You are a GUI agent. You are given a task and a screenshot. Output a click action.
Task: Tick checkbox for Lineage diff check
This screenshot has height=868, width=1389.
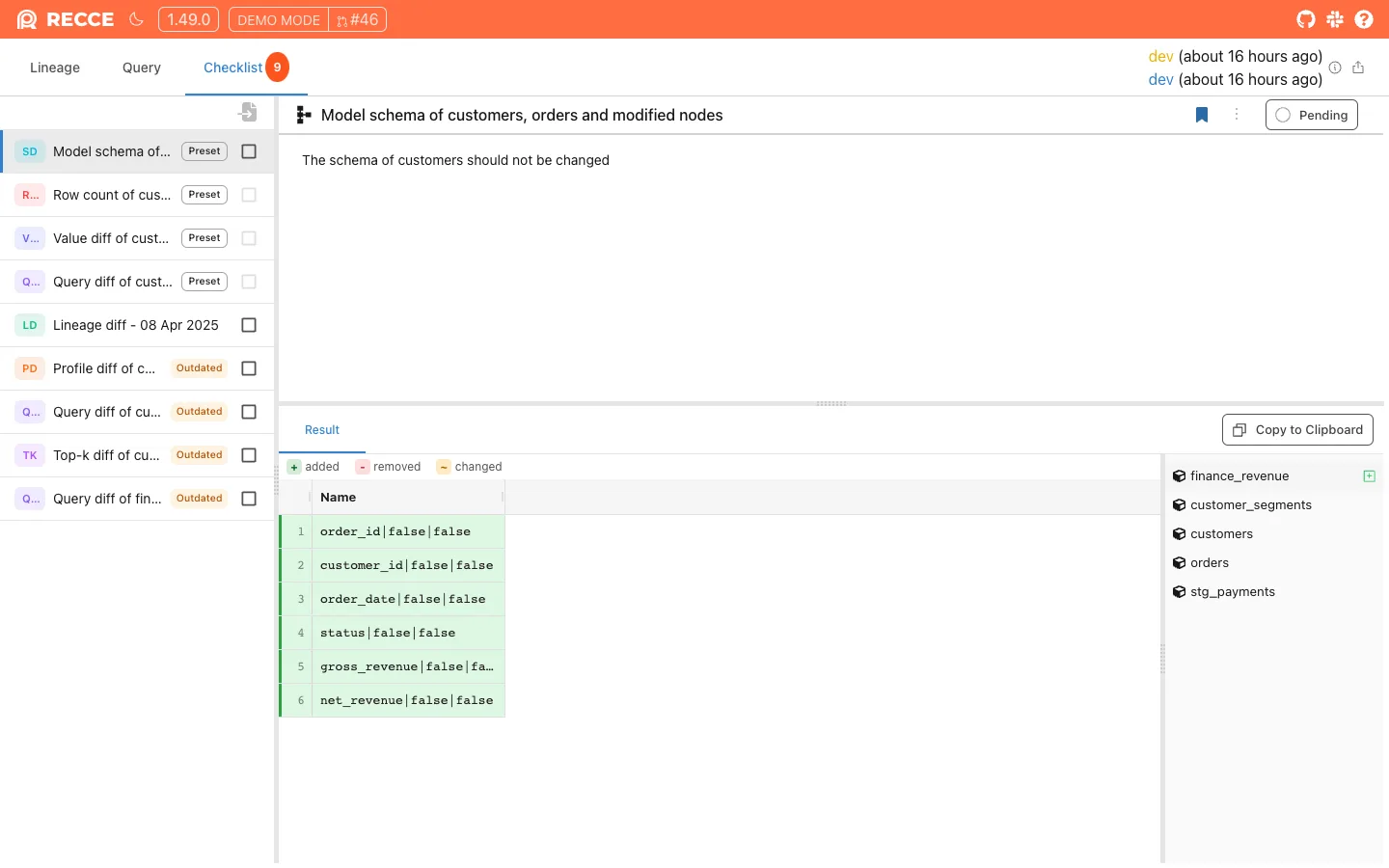249,325
